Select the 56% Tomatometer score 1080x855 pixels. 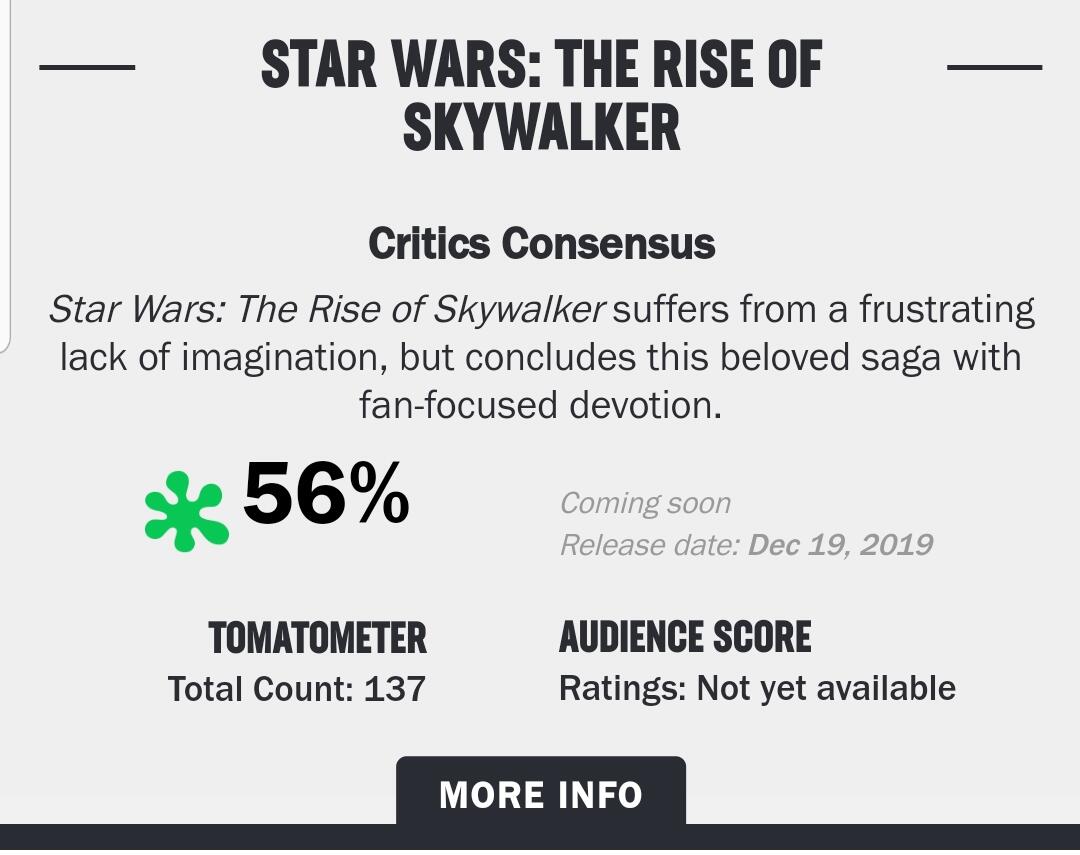(x=326, y=493)
